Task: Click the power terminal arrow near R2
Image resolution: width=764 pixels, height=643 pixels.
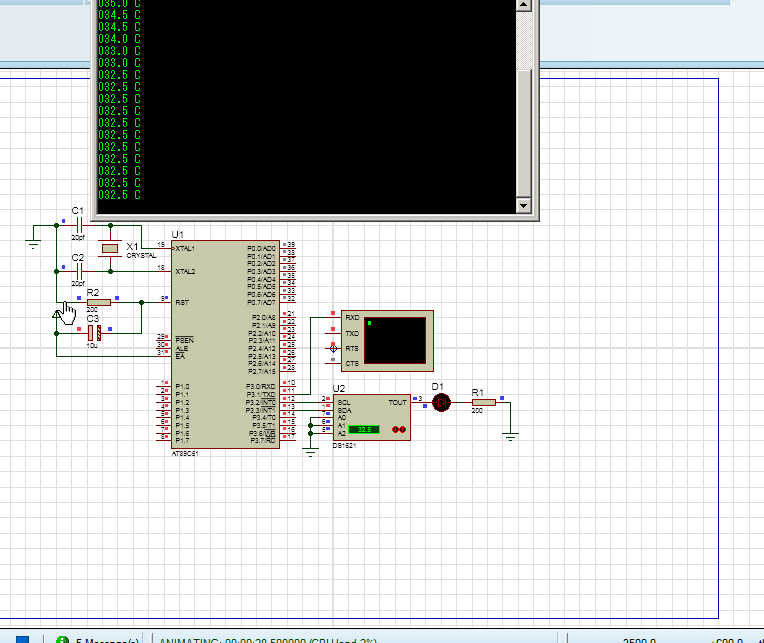Action: pyautogui.click(x=57, y=314)
